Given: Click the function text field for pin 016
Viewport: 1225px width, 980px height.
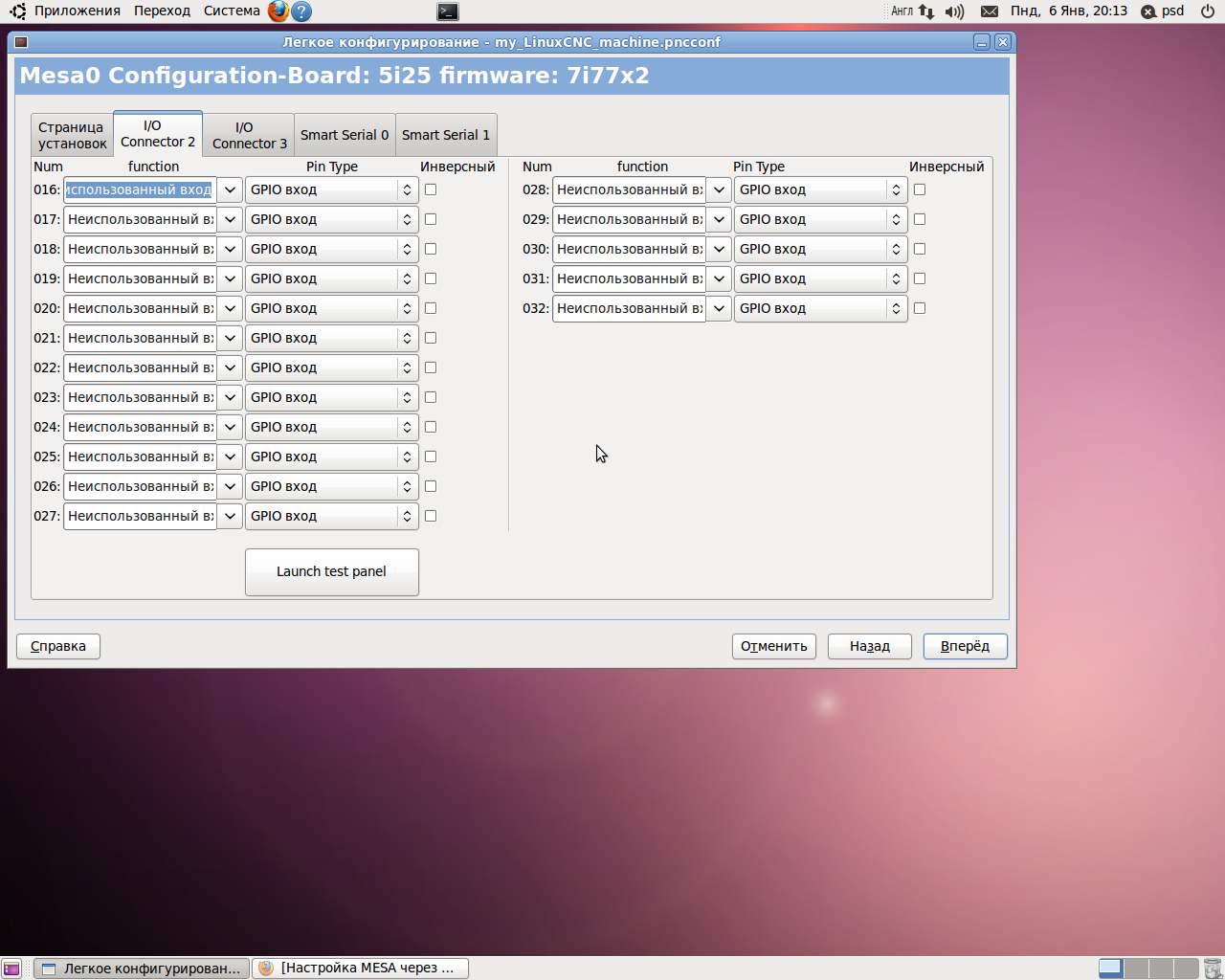Looking at the screenshot, I should coord(140,189).
